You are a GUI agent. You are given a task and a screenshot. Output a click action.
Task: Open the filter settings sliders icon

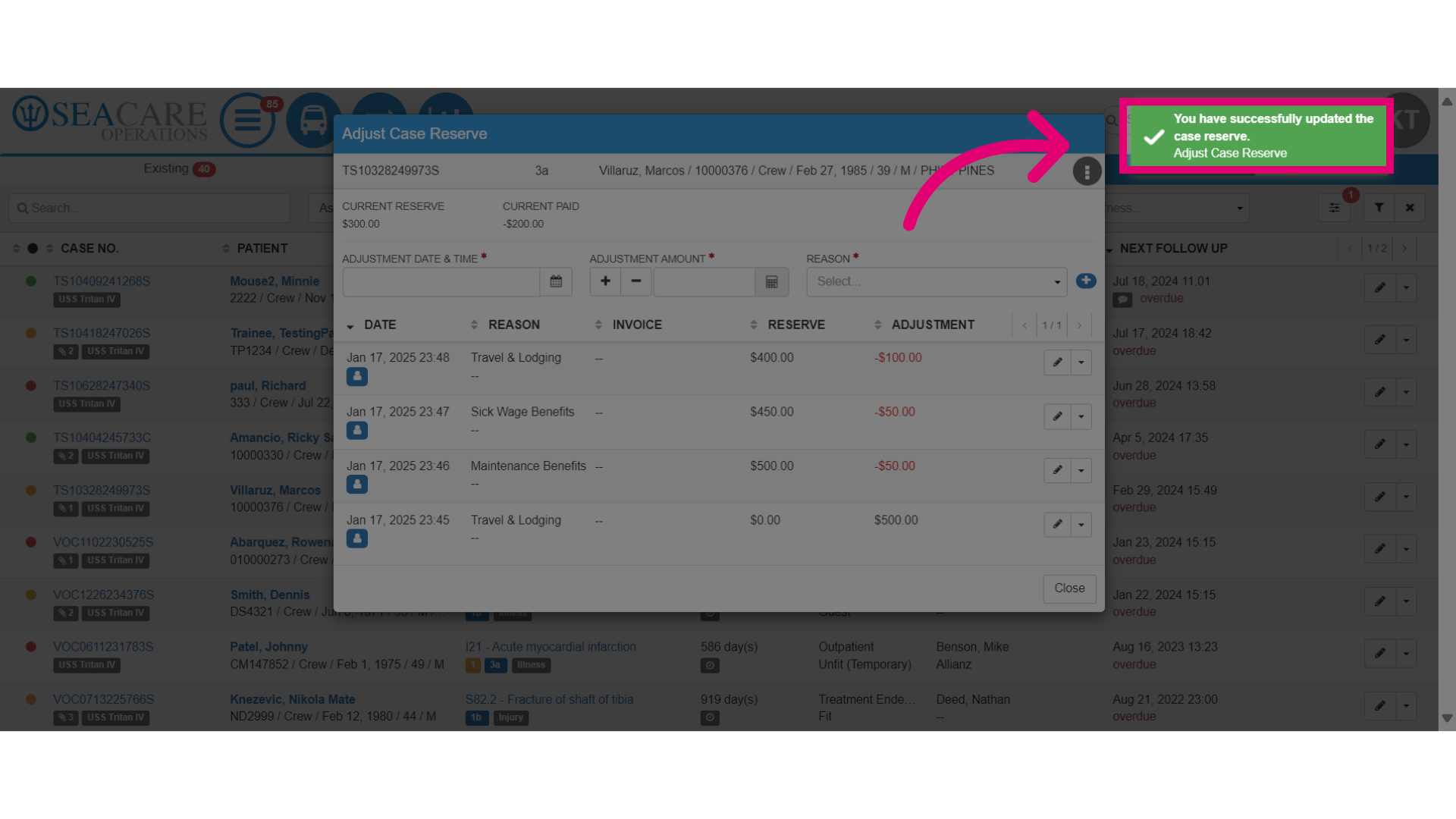[x=1334, y=208]
